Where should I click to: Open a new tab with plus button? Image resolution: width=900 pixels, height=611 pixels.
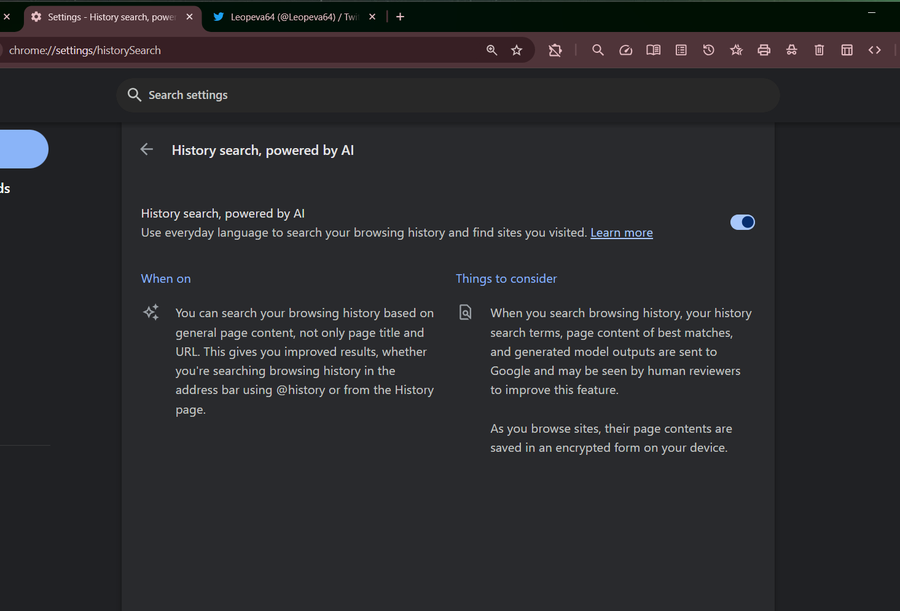(x=400, y=17)
